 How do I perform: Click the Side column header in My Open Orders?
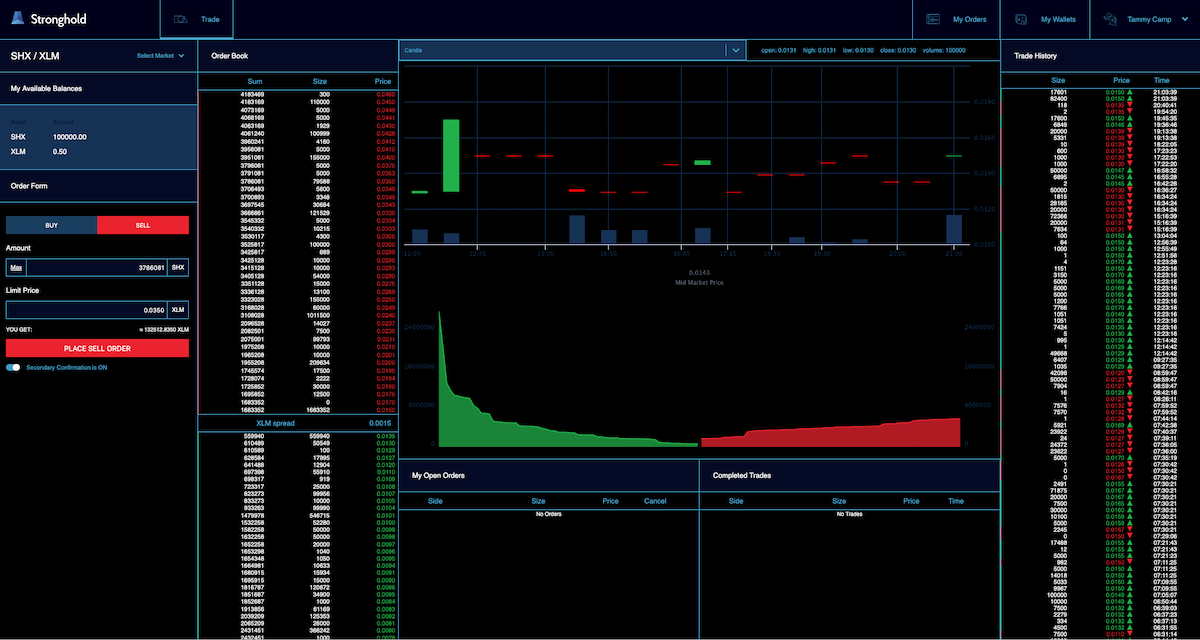[435, 501]
